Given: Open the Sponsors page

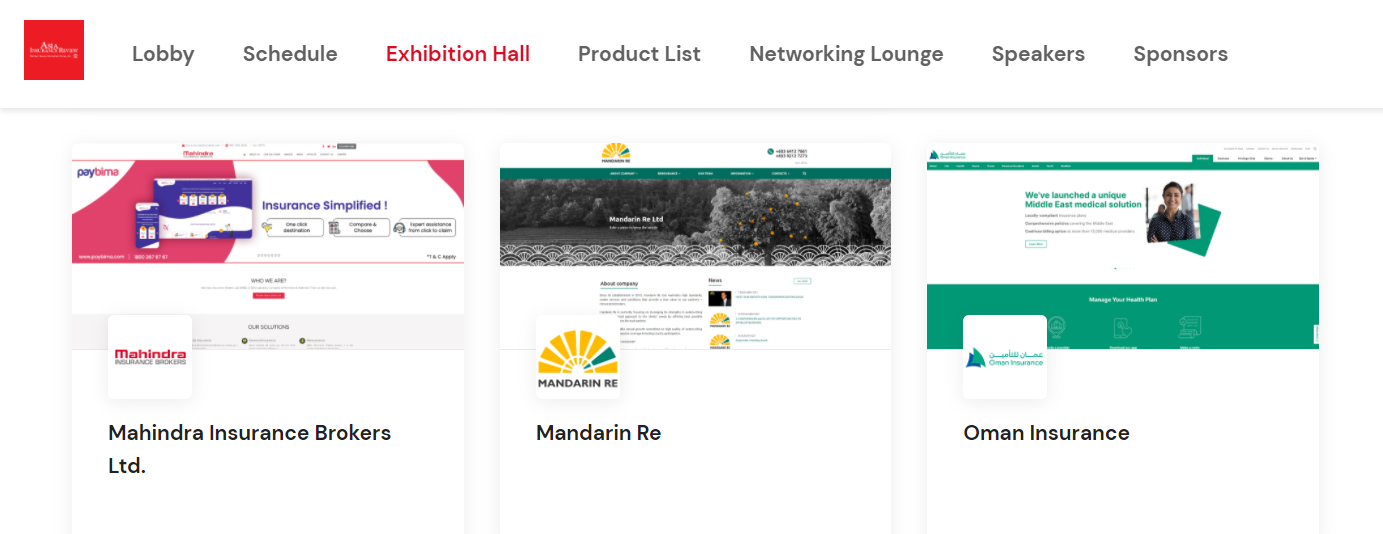Looking at the screenshot, I should [1180, 54].
